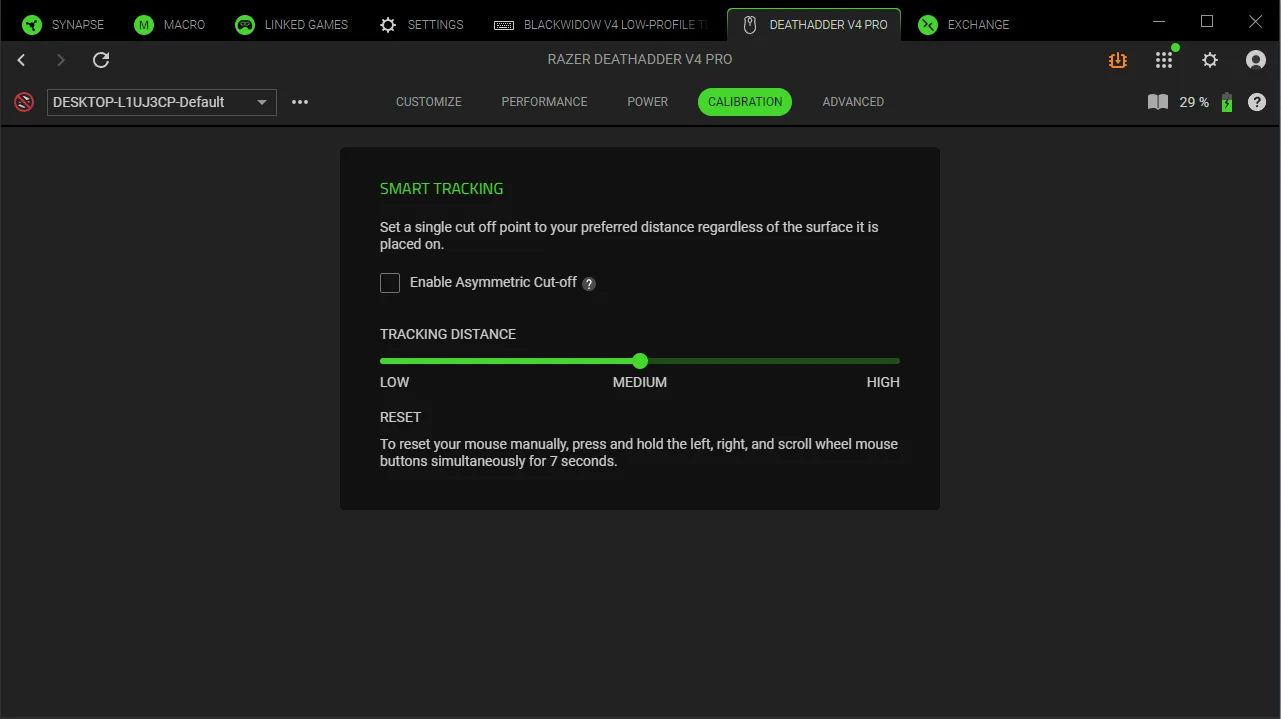
Task: Click the TRACKING DISTANCE label
Action: [448, 334]
